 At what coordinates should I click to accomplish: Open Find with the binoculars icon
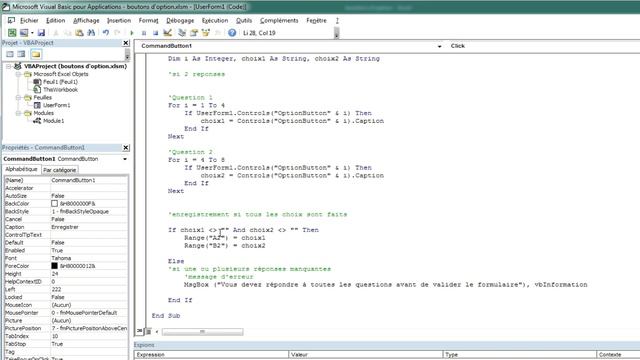[x=91, y=33]
